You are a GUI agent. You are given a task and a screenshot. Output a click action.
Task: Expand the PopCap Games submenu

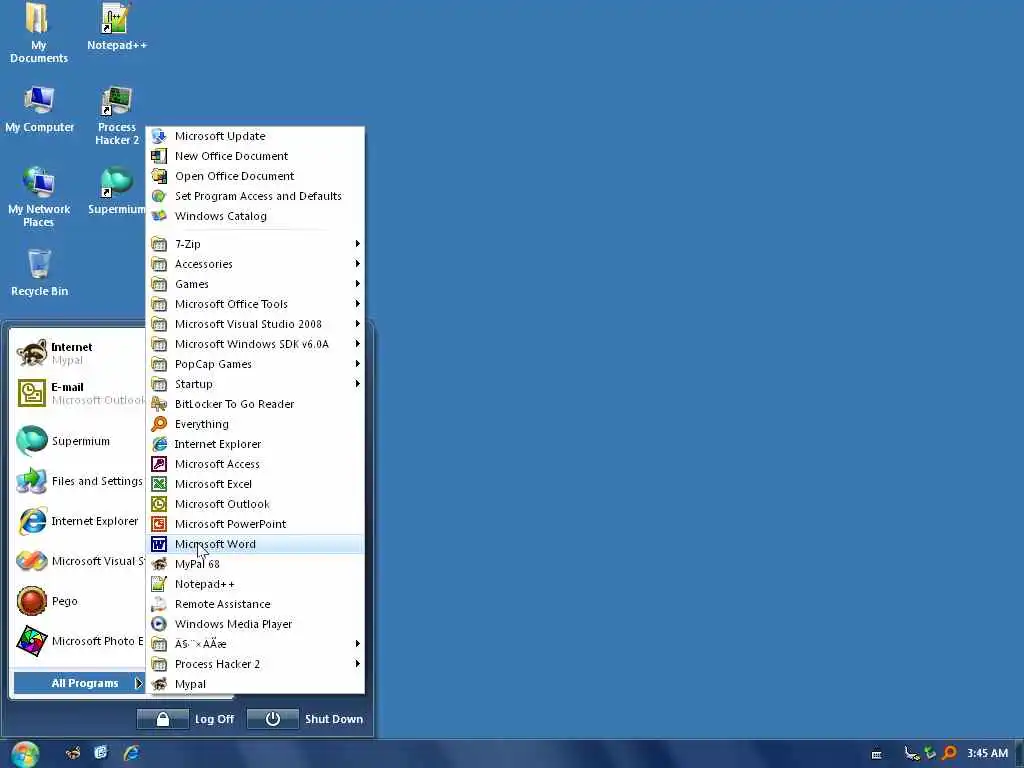pos(255,364)
